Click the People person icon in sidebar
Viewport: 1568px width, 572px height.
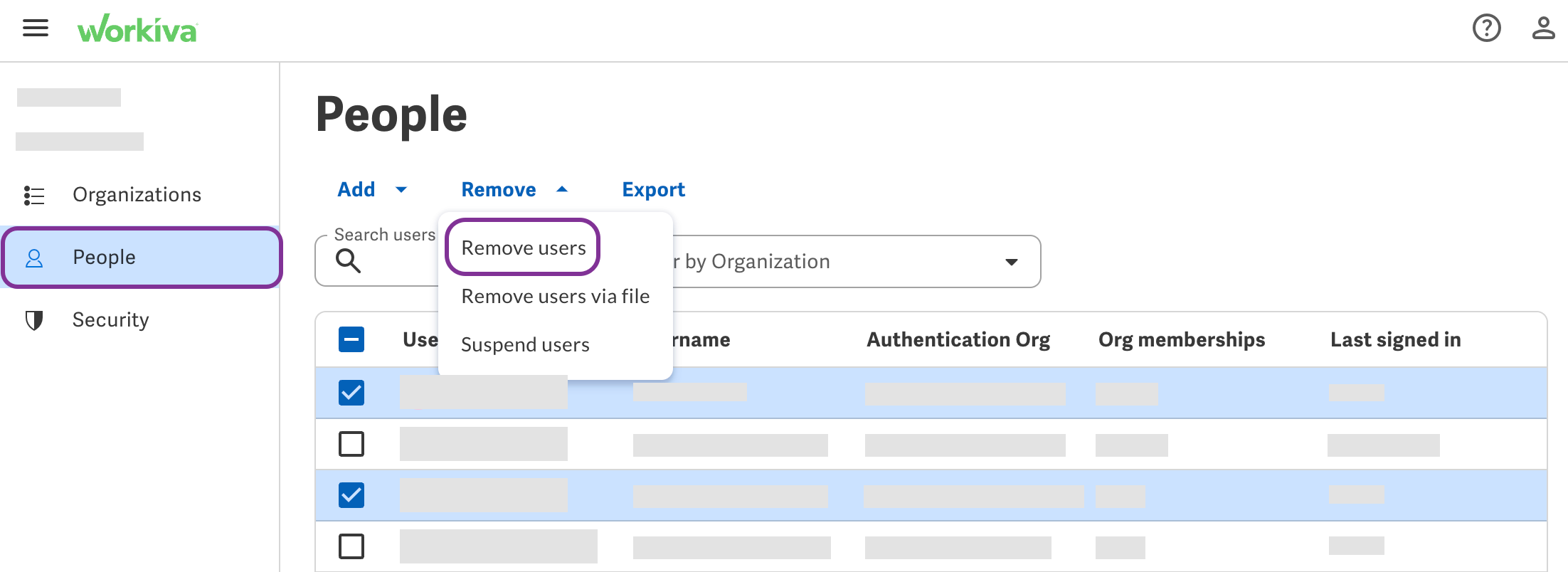click(34, 258)
